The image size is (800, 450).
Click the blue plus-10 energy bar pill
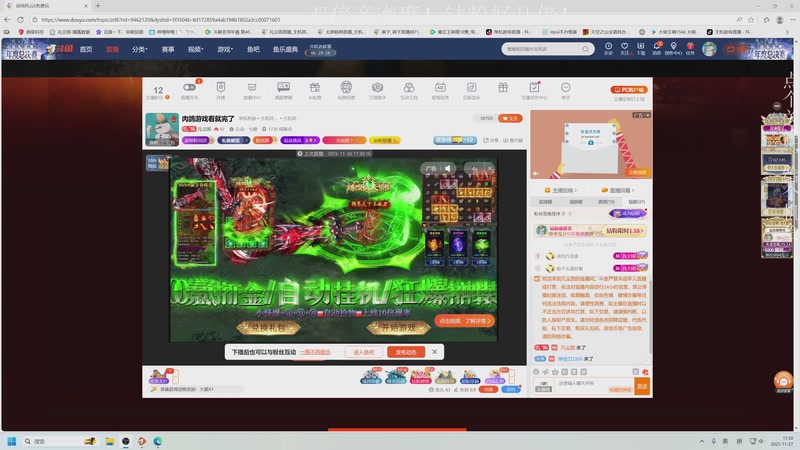tap(455, 140)
